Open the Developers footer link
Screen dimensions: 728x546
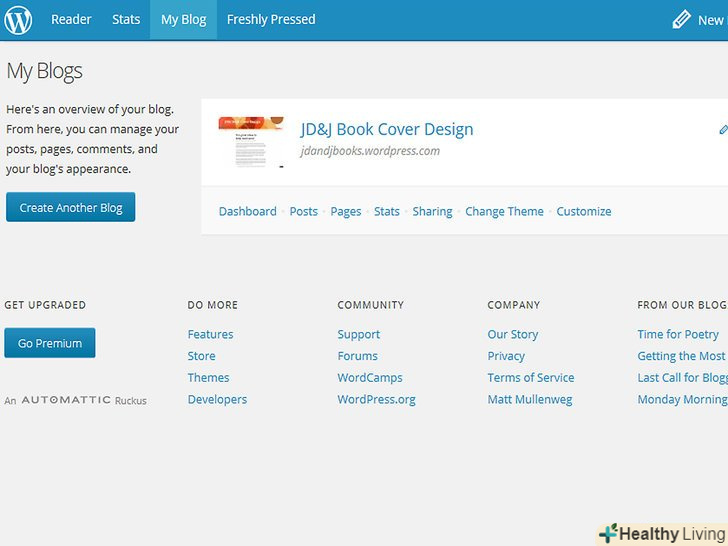(x=217, y=399)
